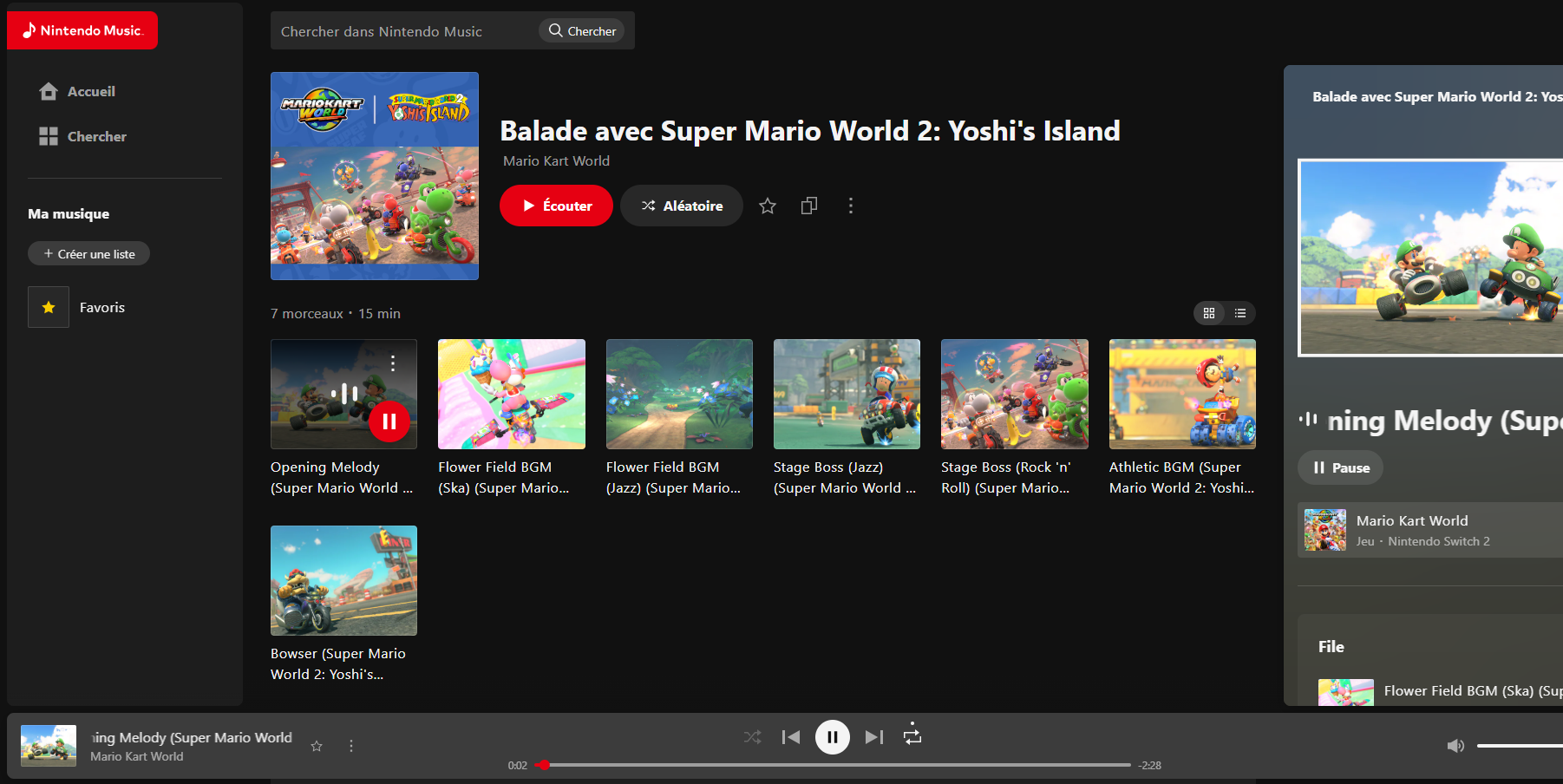Click the now-playing artwork in side panel
The height and width of the screenshot is (784, 1563).
pos(1430,258)
